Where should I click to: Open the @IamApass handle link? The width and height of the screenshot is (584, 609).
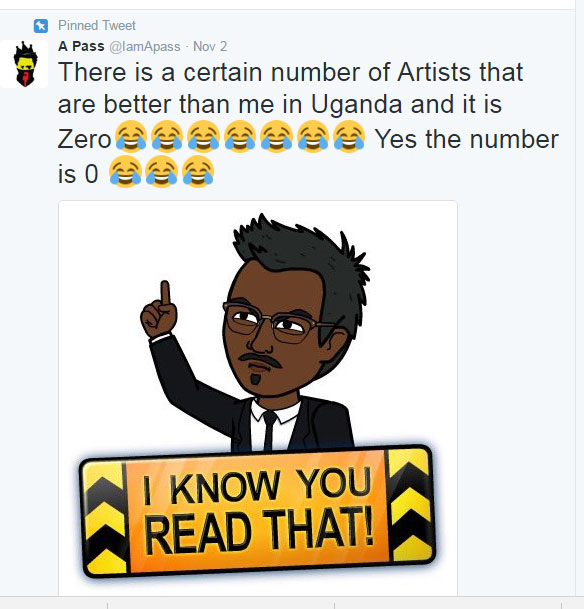click(145, 47)
